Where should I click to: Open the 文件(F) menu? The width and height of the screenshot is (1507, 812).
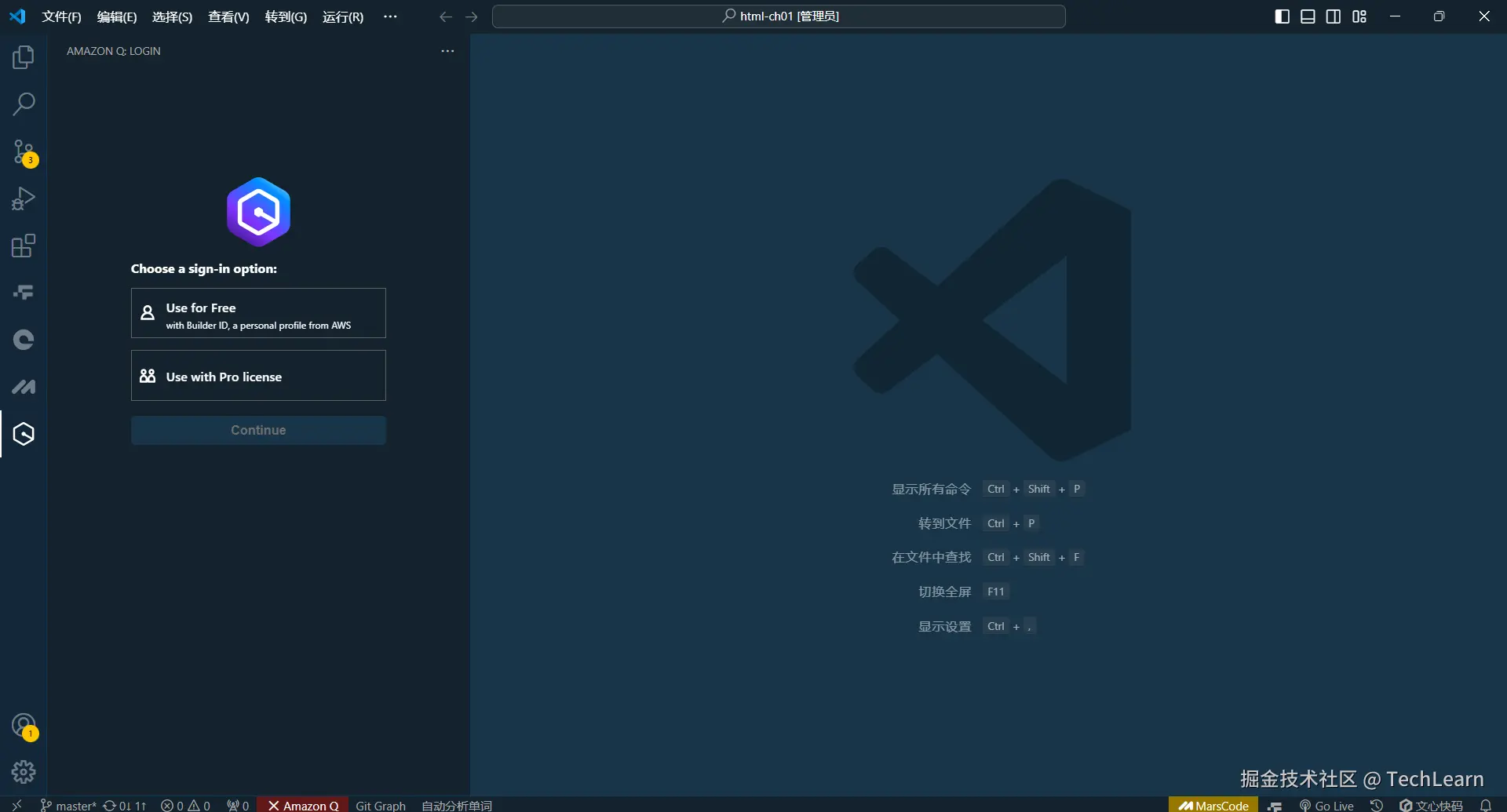pos(61,16)
